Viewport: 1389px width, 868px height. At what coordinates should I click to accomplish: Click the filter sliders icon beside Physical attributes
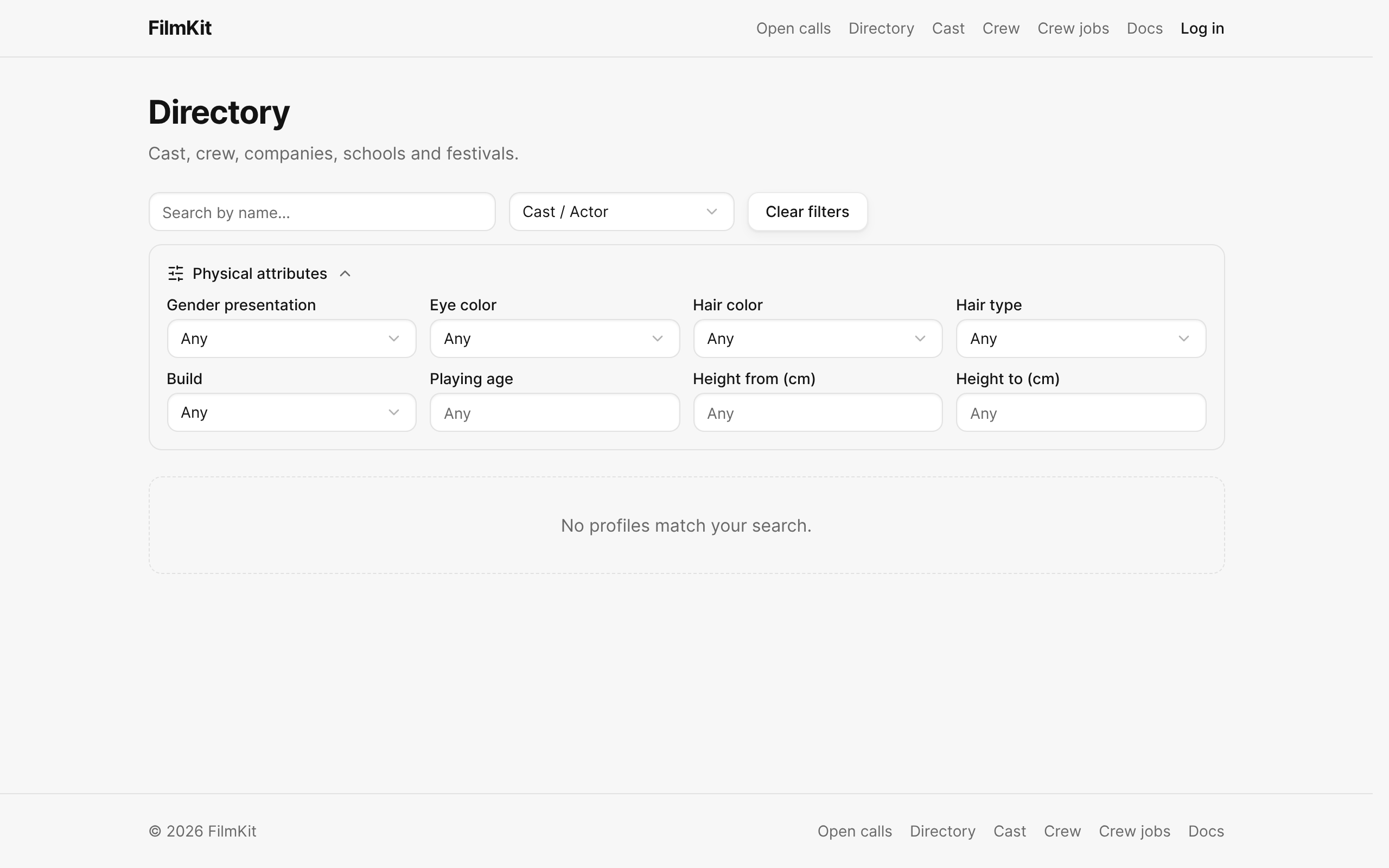(176, 273)
